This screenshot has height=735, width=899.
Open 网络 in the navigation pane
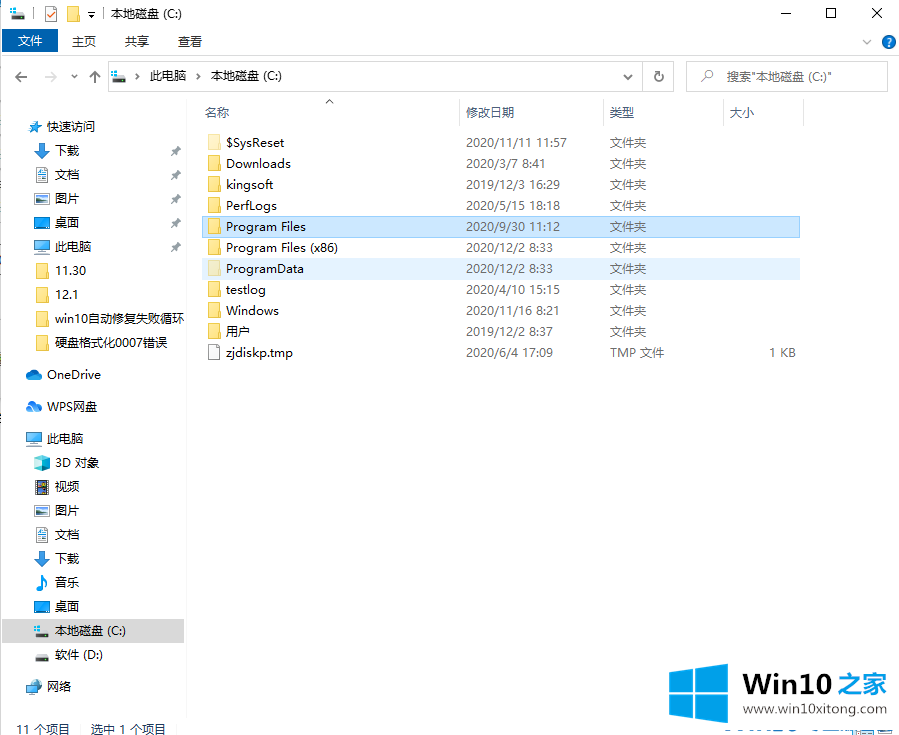pos(59,686)
